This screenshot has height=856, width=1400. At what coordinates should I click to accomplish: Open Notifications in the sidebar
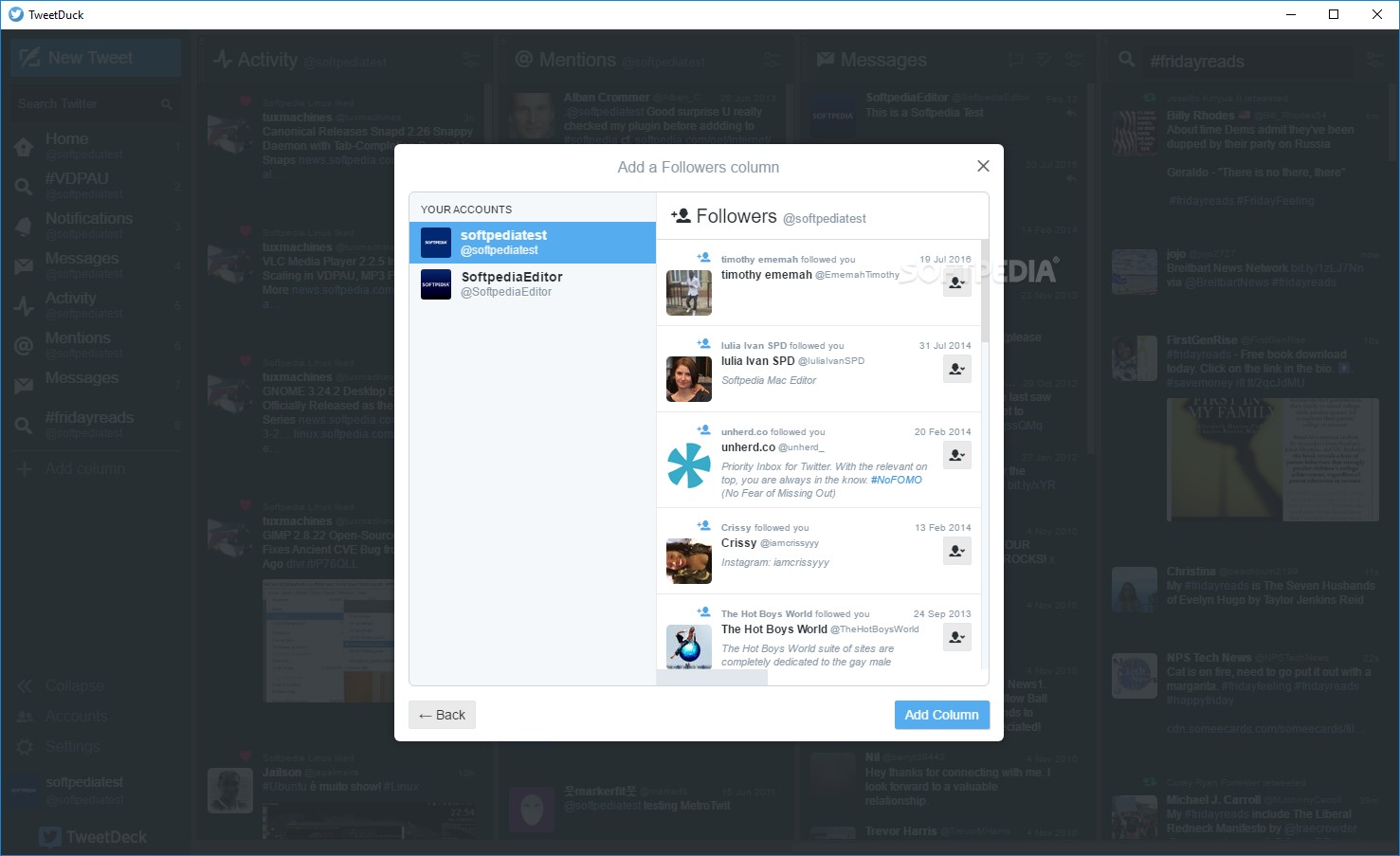click(x=95, y=225)
